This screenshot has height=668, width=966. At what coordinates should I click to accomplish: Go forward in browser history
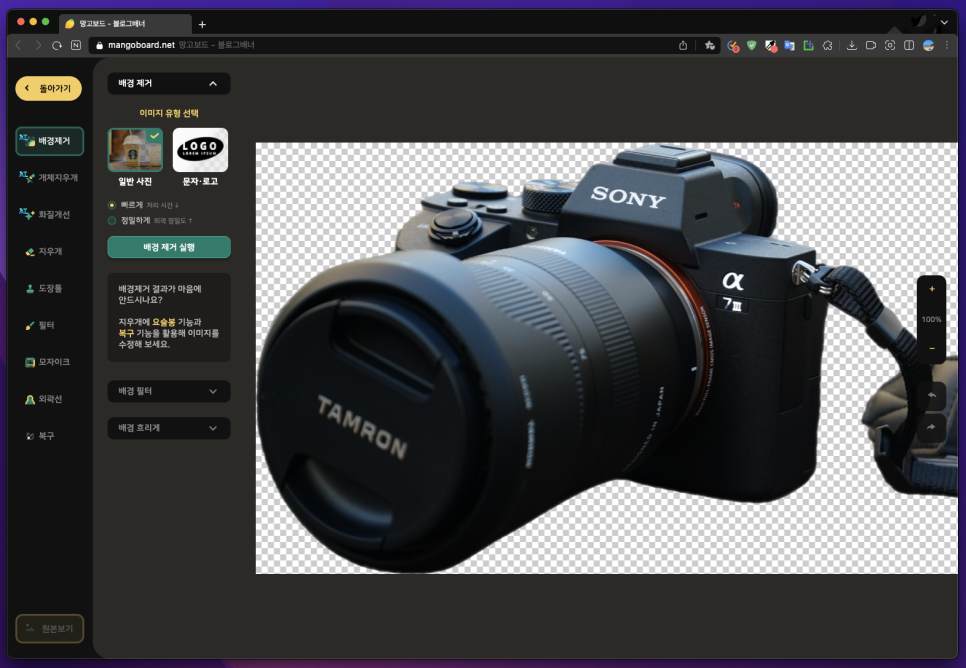tap(38, 45)
